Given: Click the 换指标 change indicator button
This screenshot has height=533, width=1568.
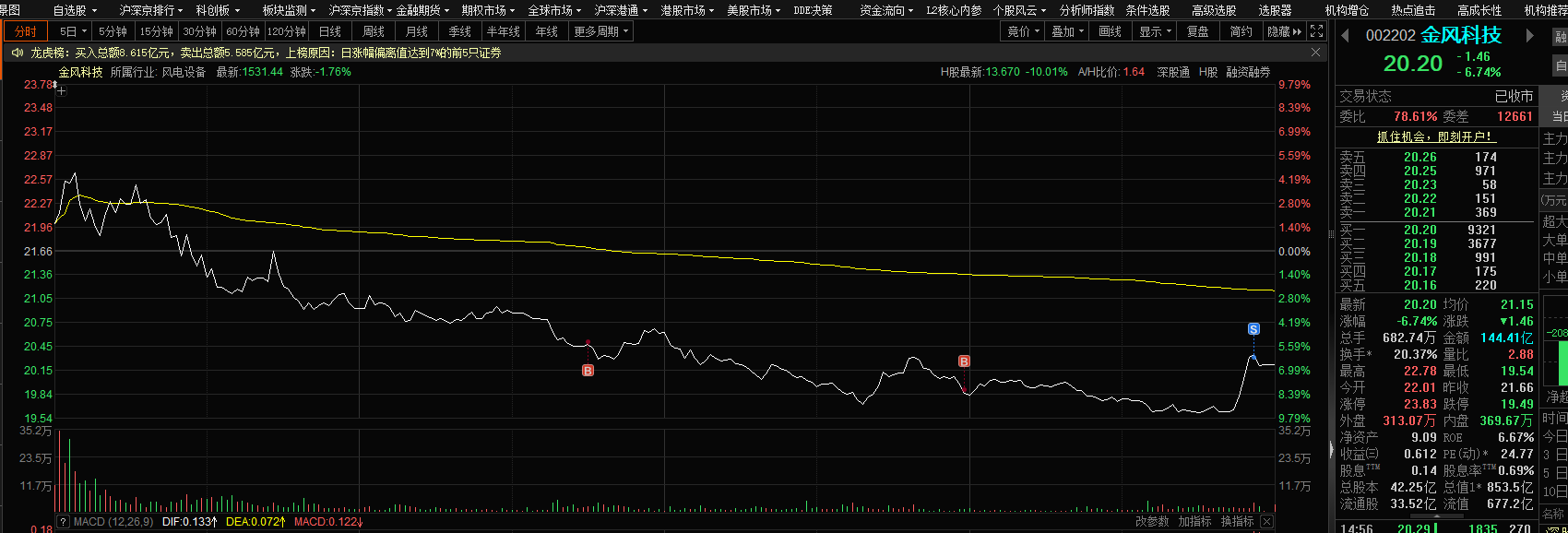Looking at the screenshot, I should 1237,522.
